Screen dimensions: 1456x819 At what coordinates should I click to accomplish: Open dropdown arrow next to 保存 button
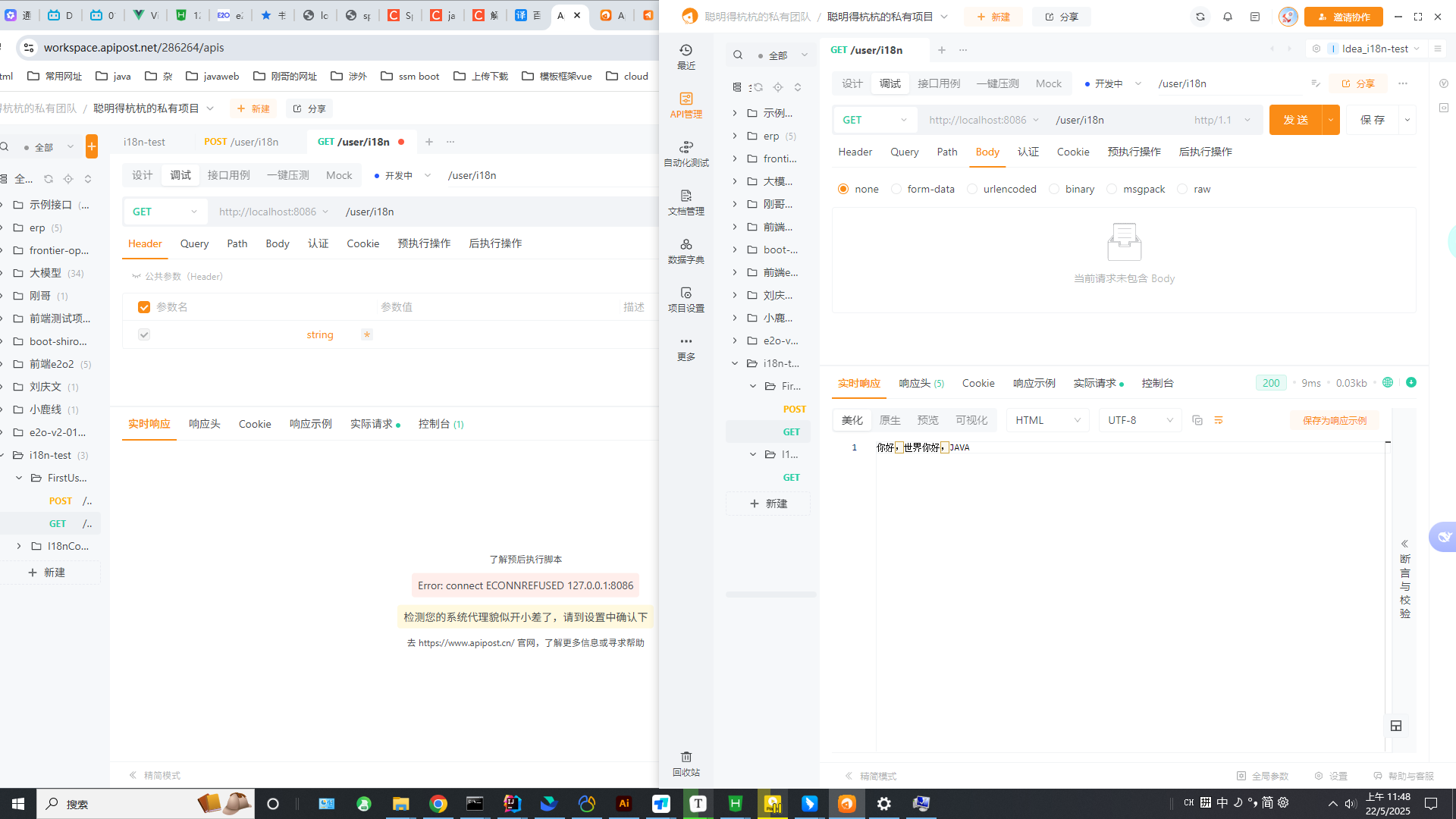click(x=1407, y=120)
